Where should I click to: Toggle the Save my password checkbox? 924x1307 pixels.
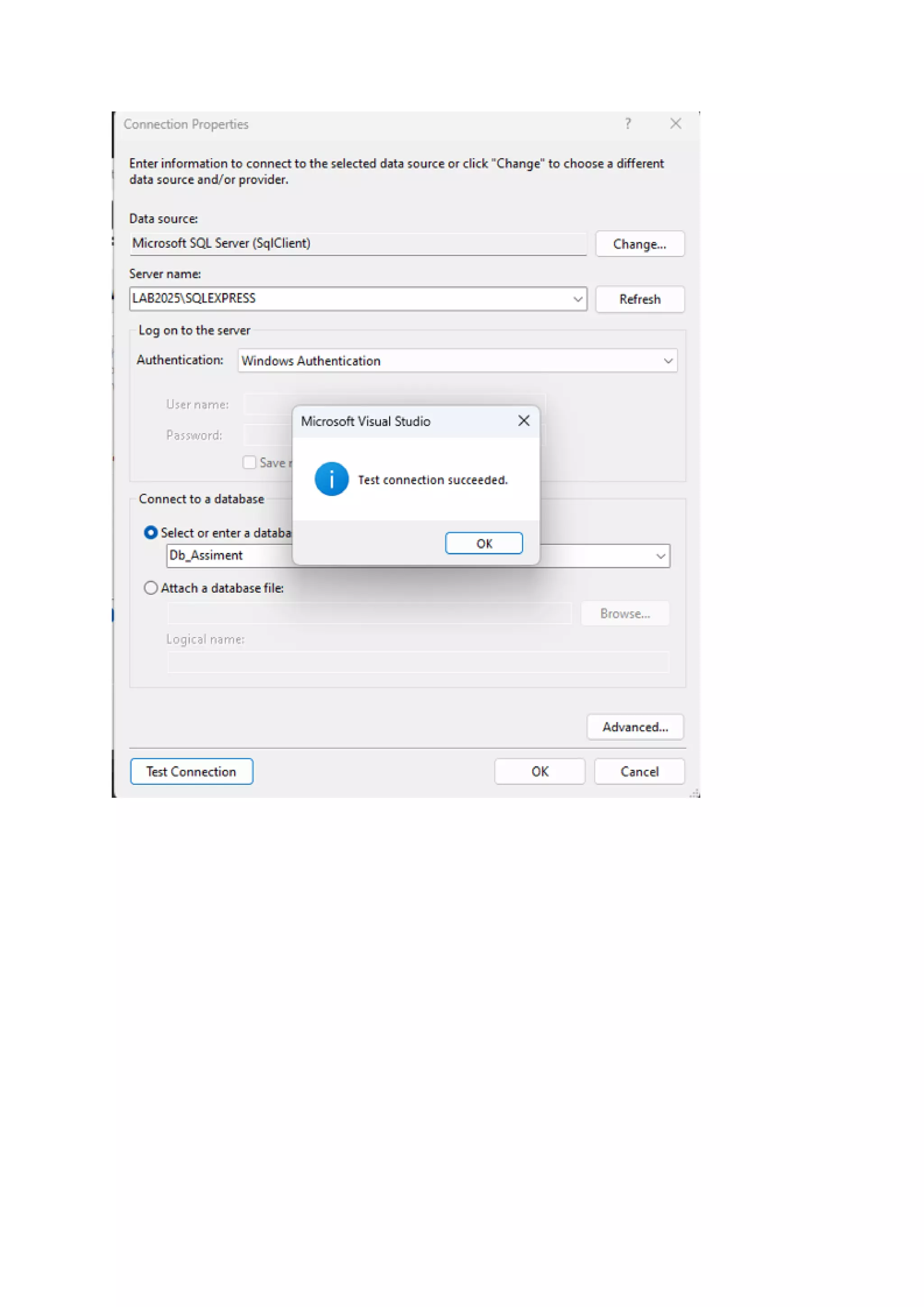click(x=249, y=462)
